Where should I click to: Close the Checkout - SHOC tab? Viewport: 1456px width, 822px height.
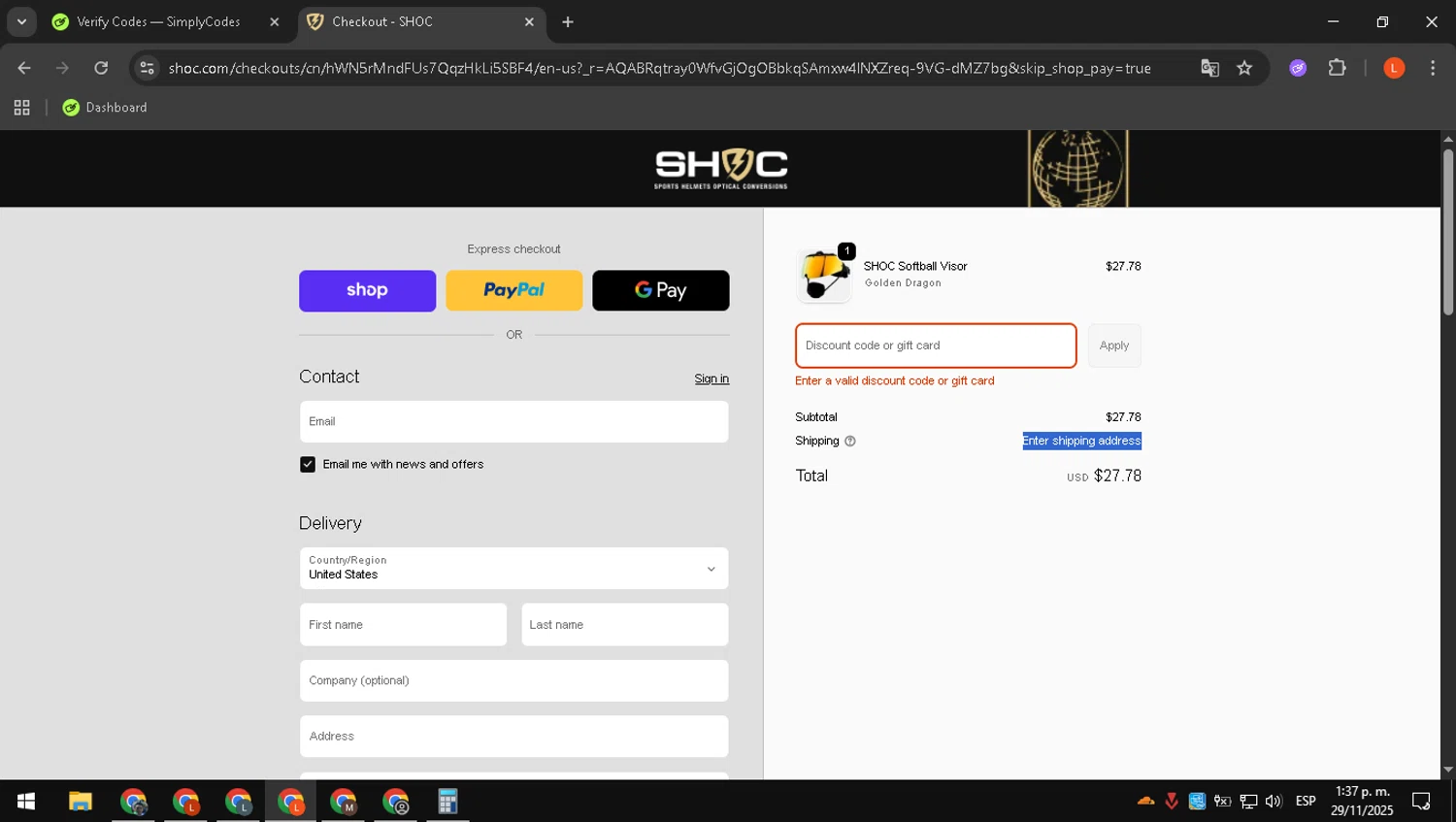point(529,21)
